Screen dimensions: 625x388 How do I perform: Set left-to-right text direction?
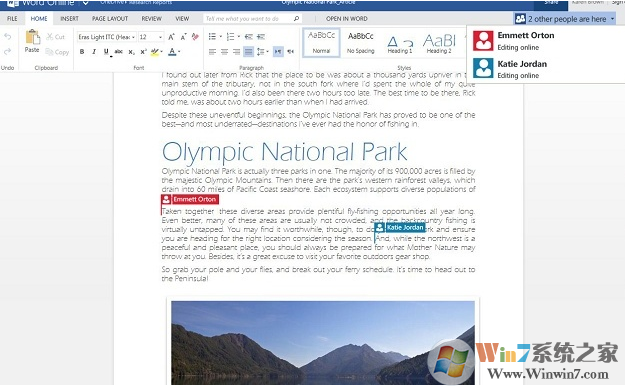(x=278, y=52)
